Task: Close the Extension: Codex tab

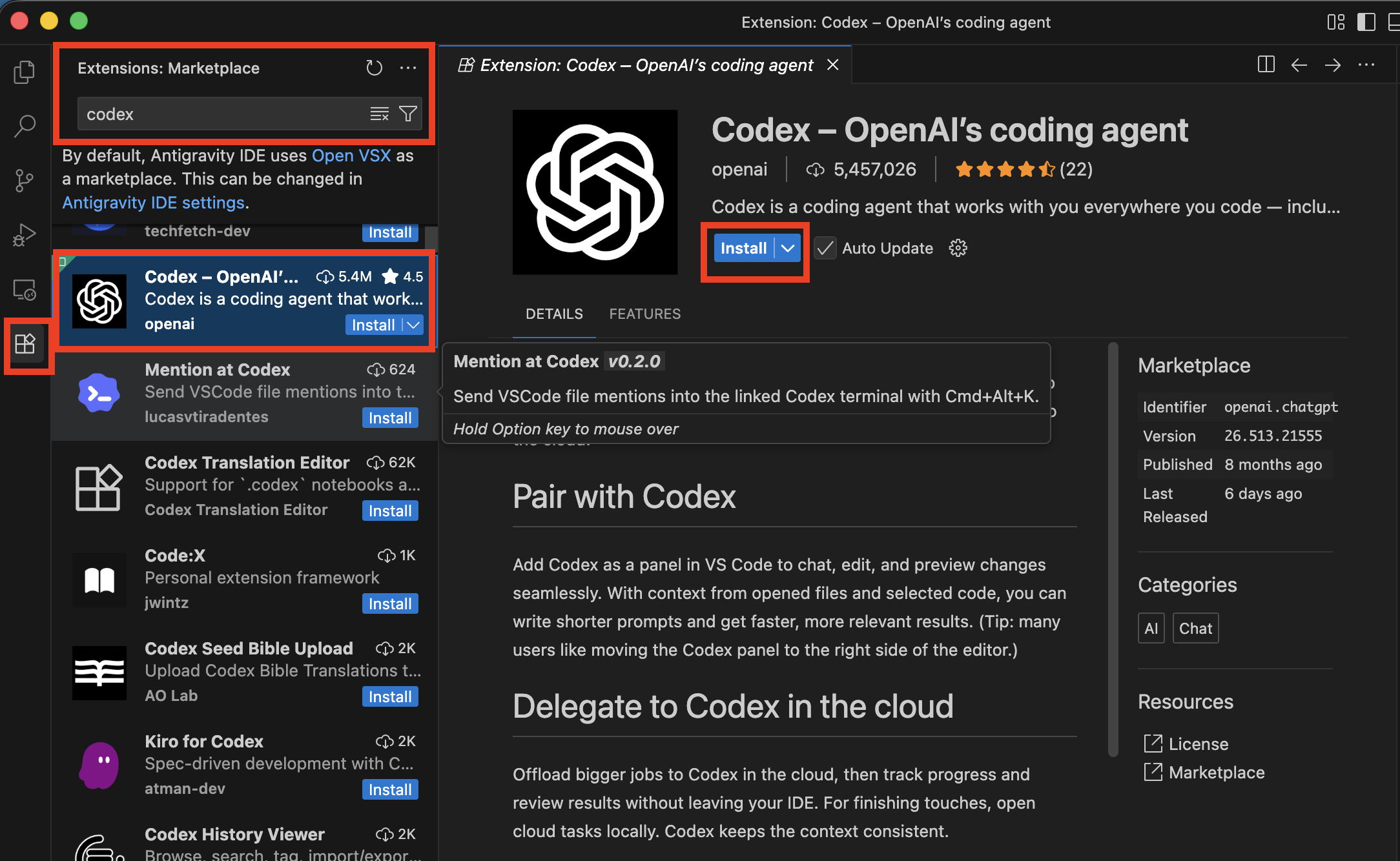Action: click(833, 65)
